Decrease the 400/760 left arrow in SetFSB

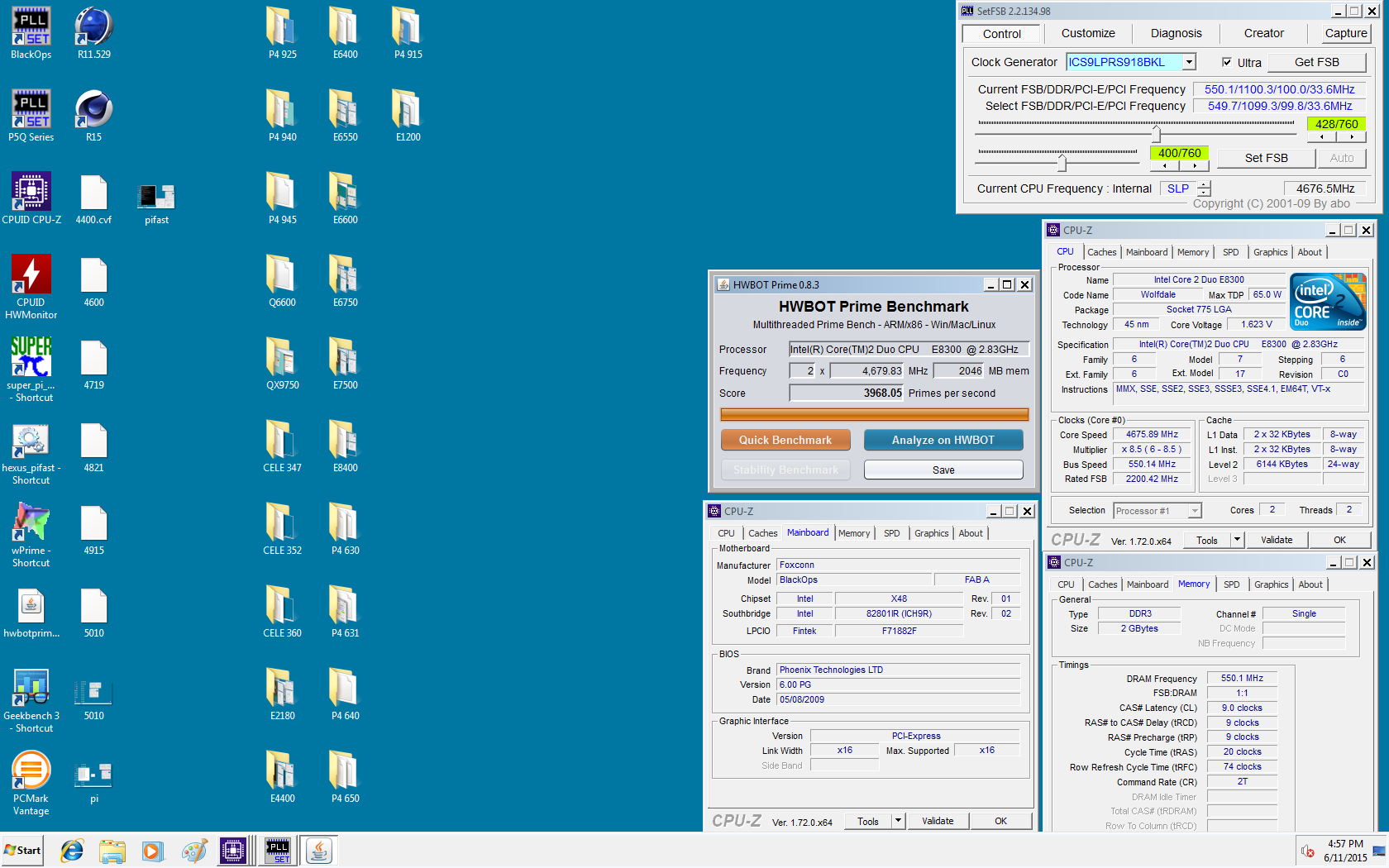[x=1165, y=166]
